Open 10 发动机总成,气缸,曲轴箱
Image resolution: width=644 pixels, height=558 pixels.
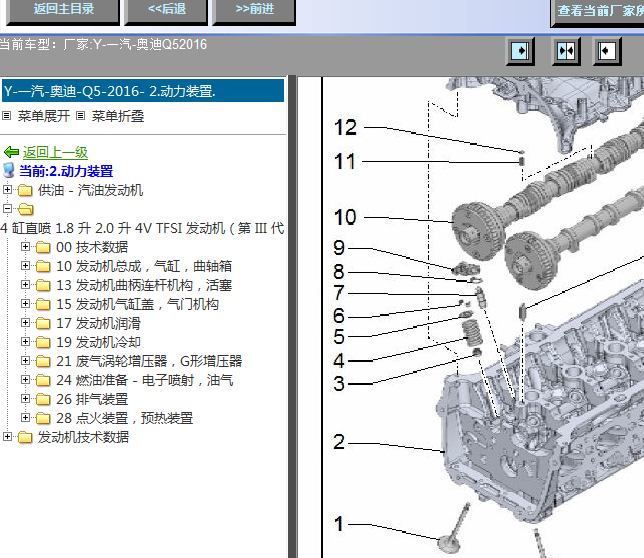pyautogui.click(x=144, y=266)
